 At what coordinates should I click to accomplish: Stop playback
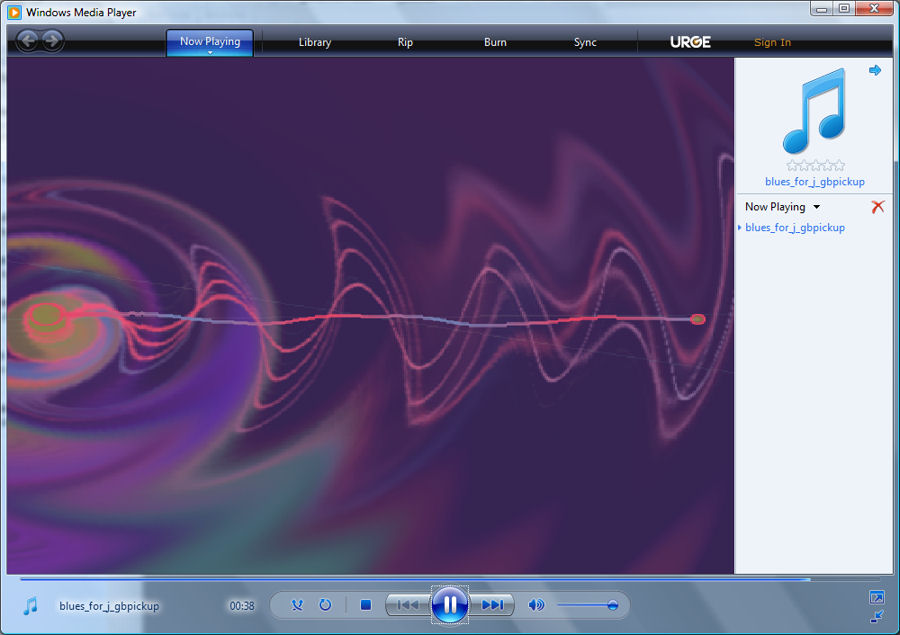click(x=366, y=605)
